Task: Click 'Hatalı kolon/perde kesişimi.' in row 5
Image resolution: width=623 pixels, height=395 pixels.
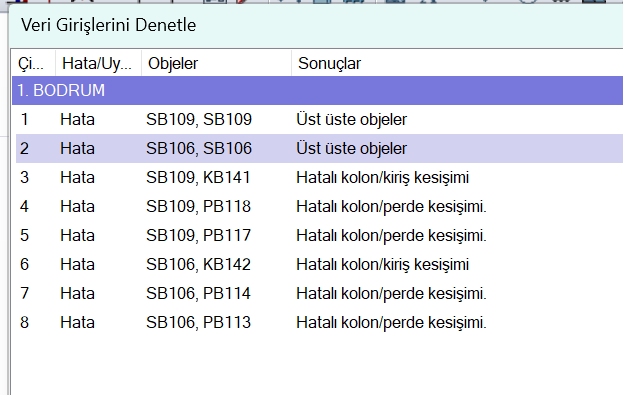Action: [391, 236]
